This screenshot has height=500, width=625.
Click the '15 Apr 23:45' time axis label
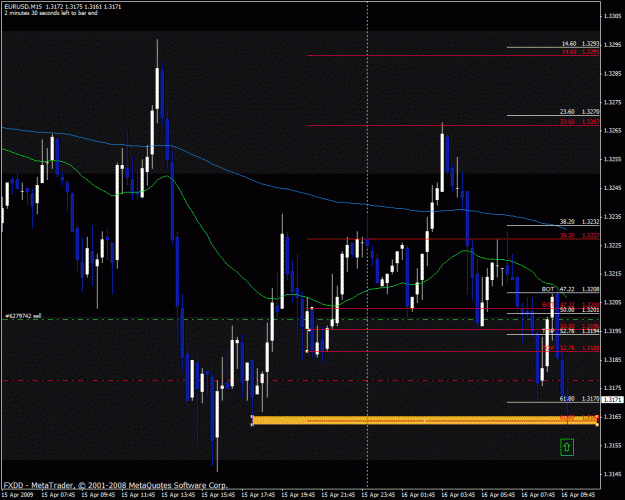click(378, 495)
